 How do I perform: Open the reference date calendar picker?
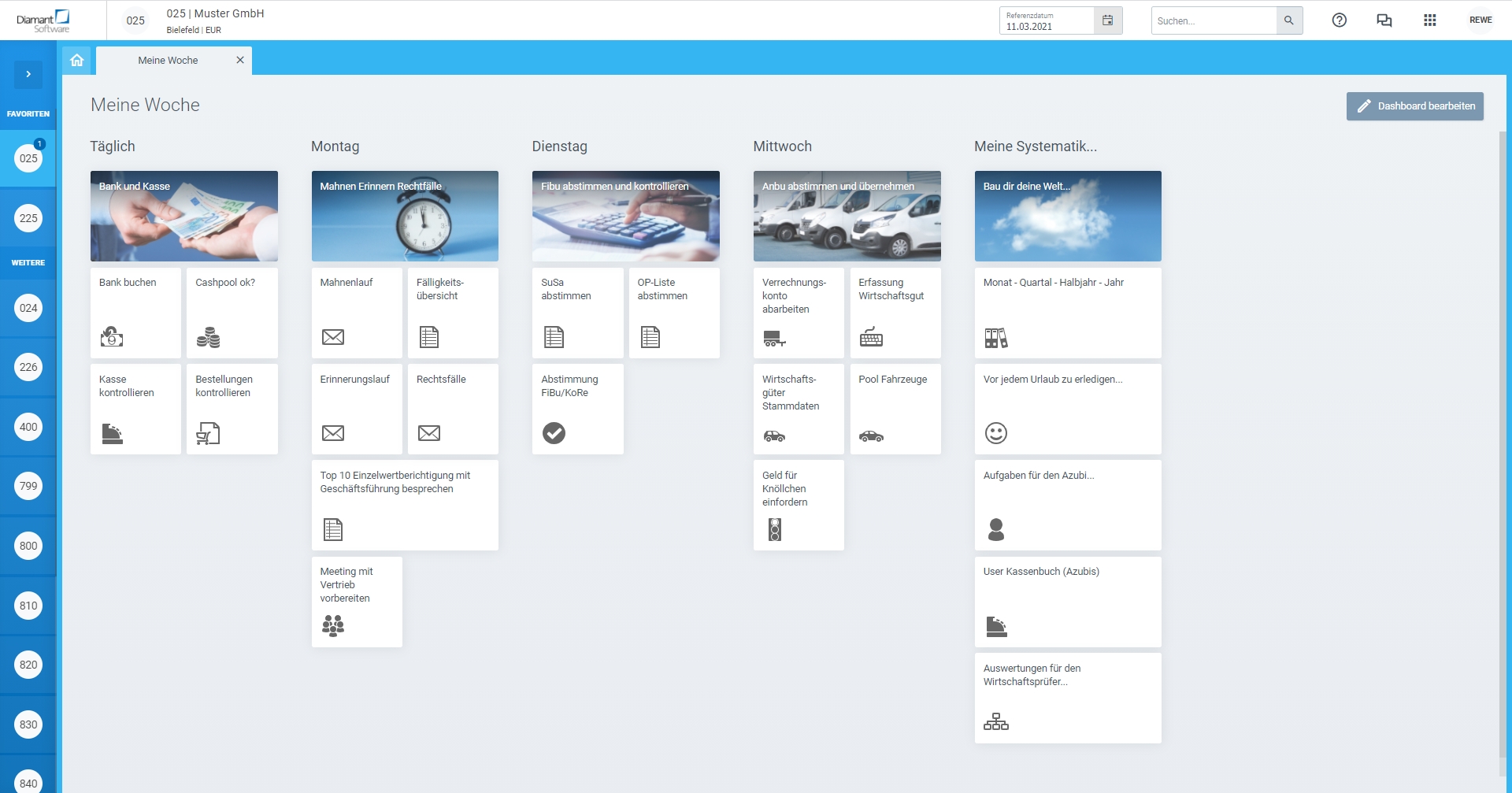click(1107, 20)
